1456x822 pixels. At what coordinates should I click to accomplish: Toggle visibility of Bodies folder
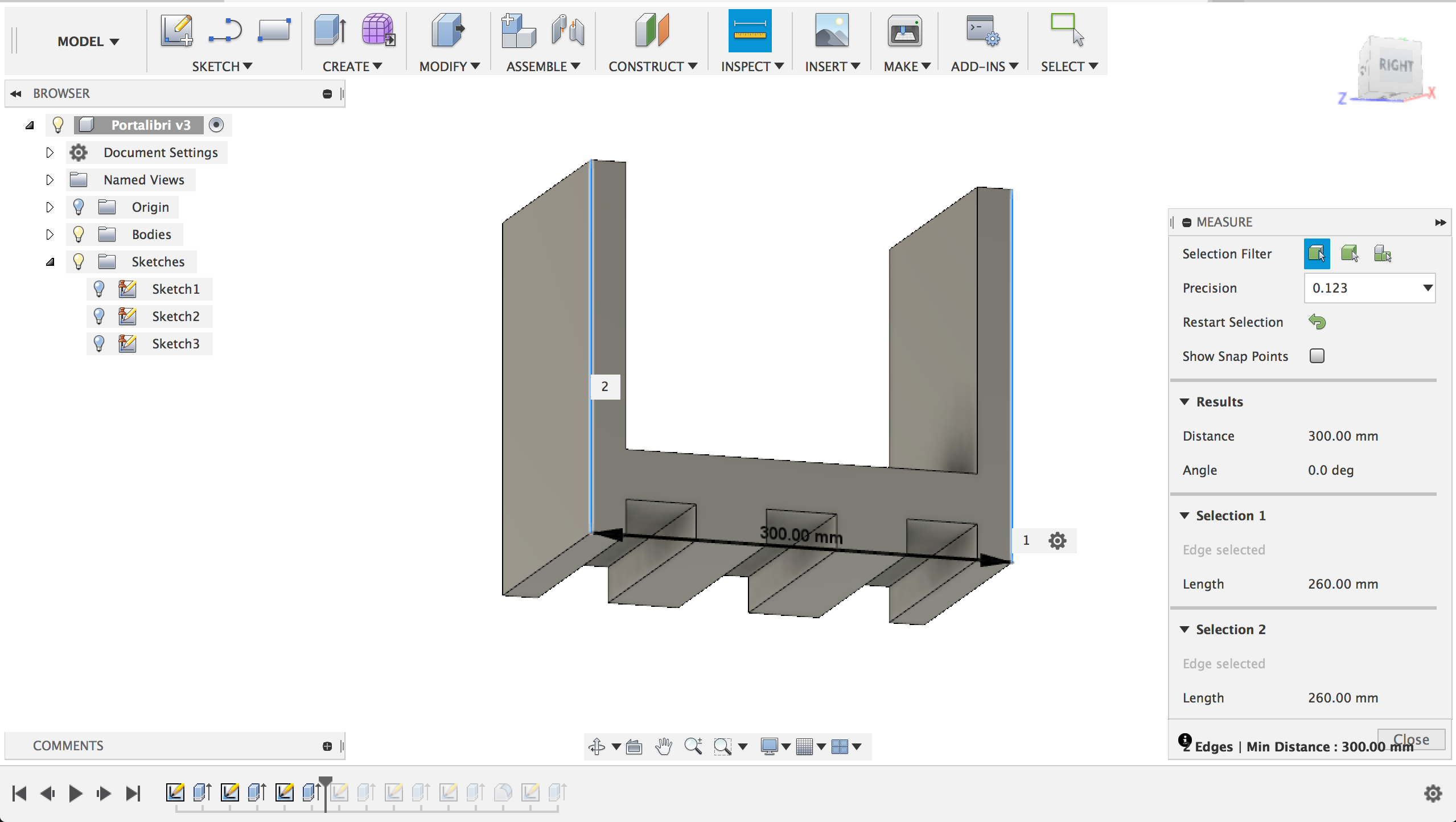click(x=79, y=234)
